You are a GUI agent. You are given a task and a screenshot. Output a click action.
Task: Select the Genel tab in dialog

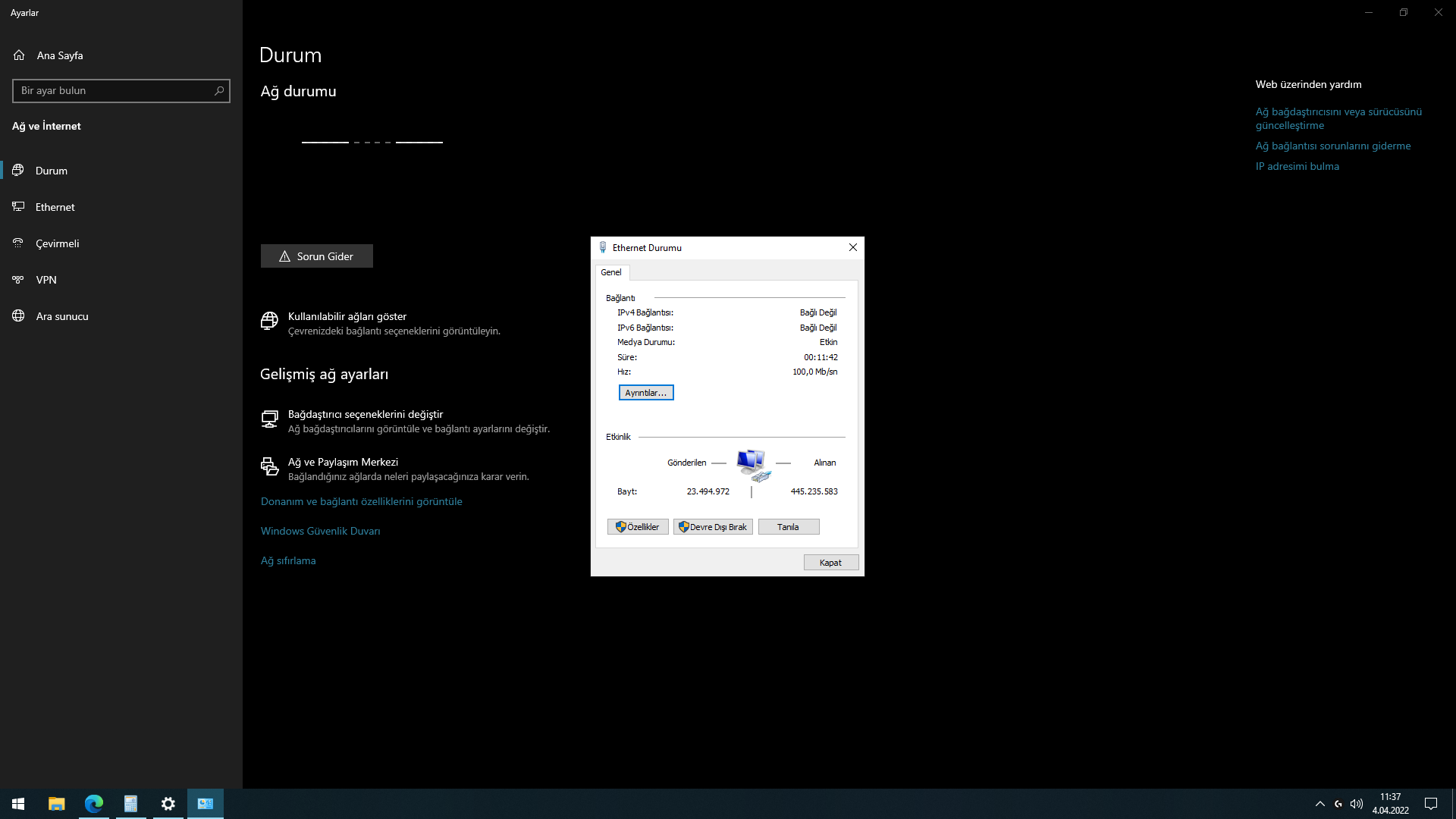611,272
